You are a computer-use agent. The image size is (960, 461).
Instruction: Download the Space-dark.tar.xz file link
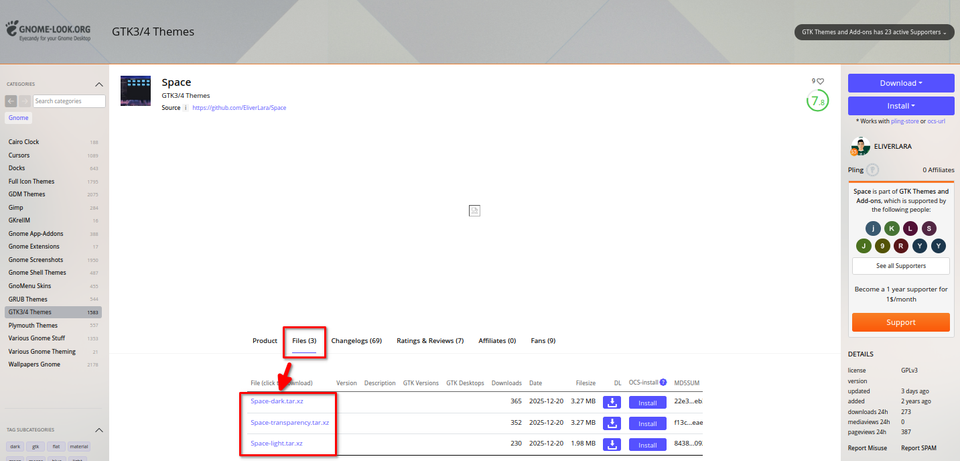pos(277,402)
